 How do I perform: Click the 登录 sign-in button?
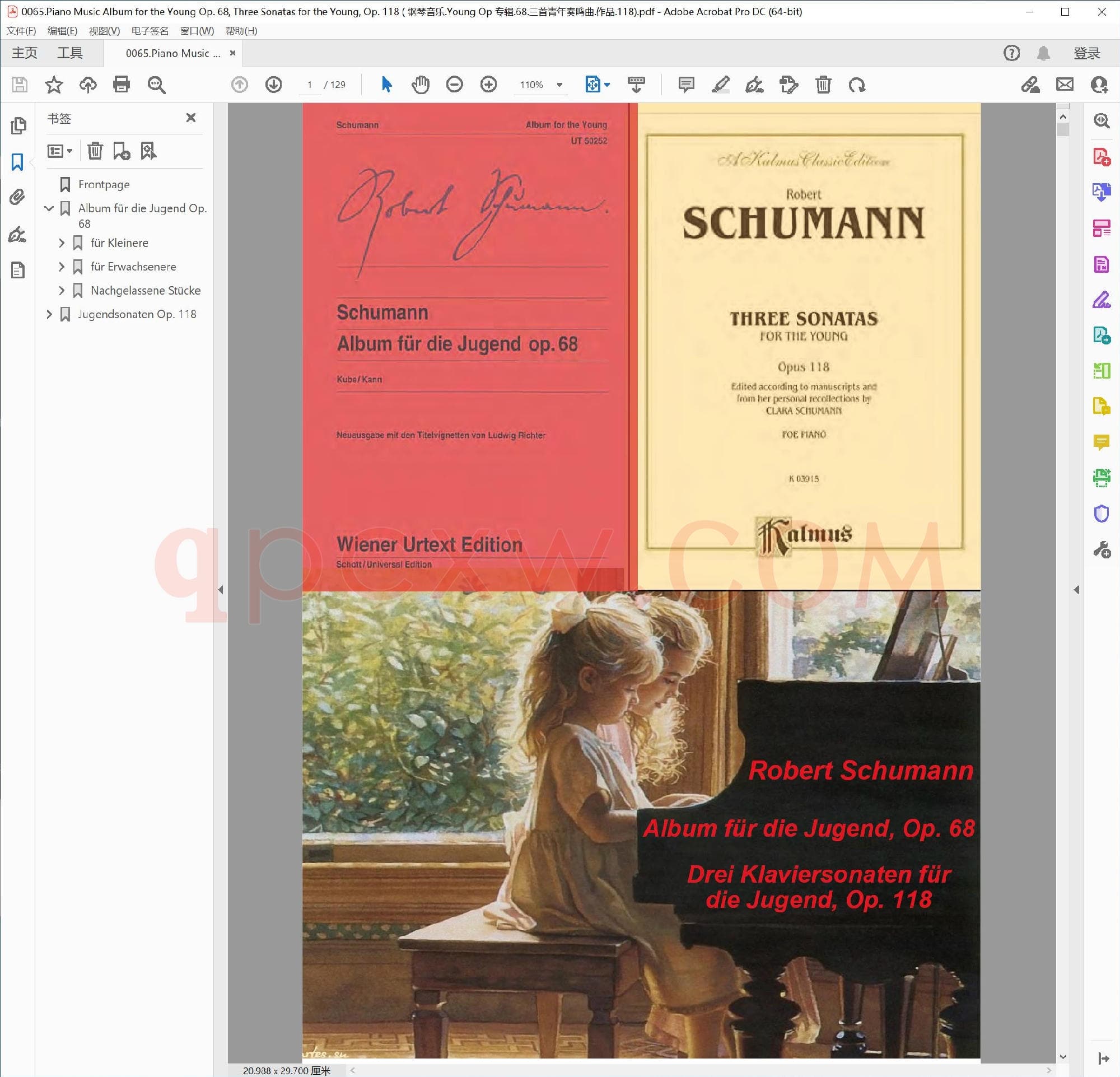coord(1086,53)
